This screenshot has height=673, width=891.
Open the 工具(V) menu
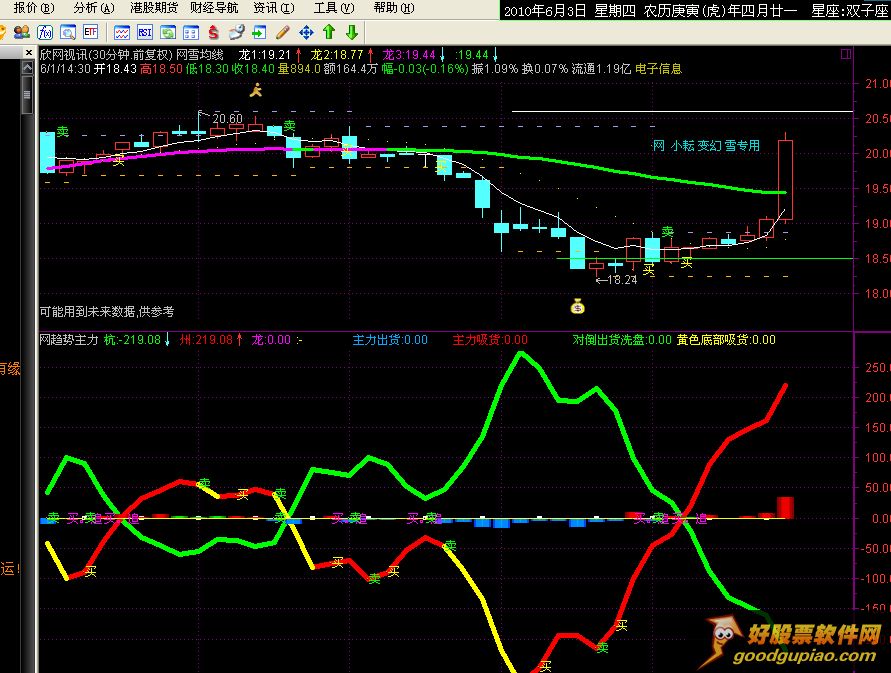pyautogui.click(x=334, y=8)
